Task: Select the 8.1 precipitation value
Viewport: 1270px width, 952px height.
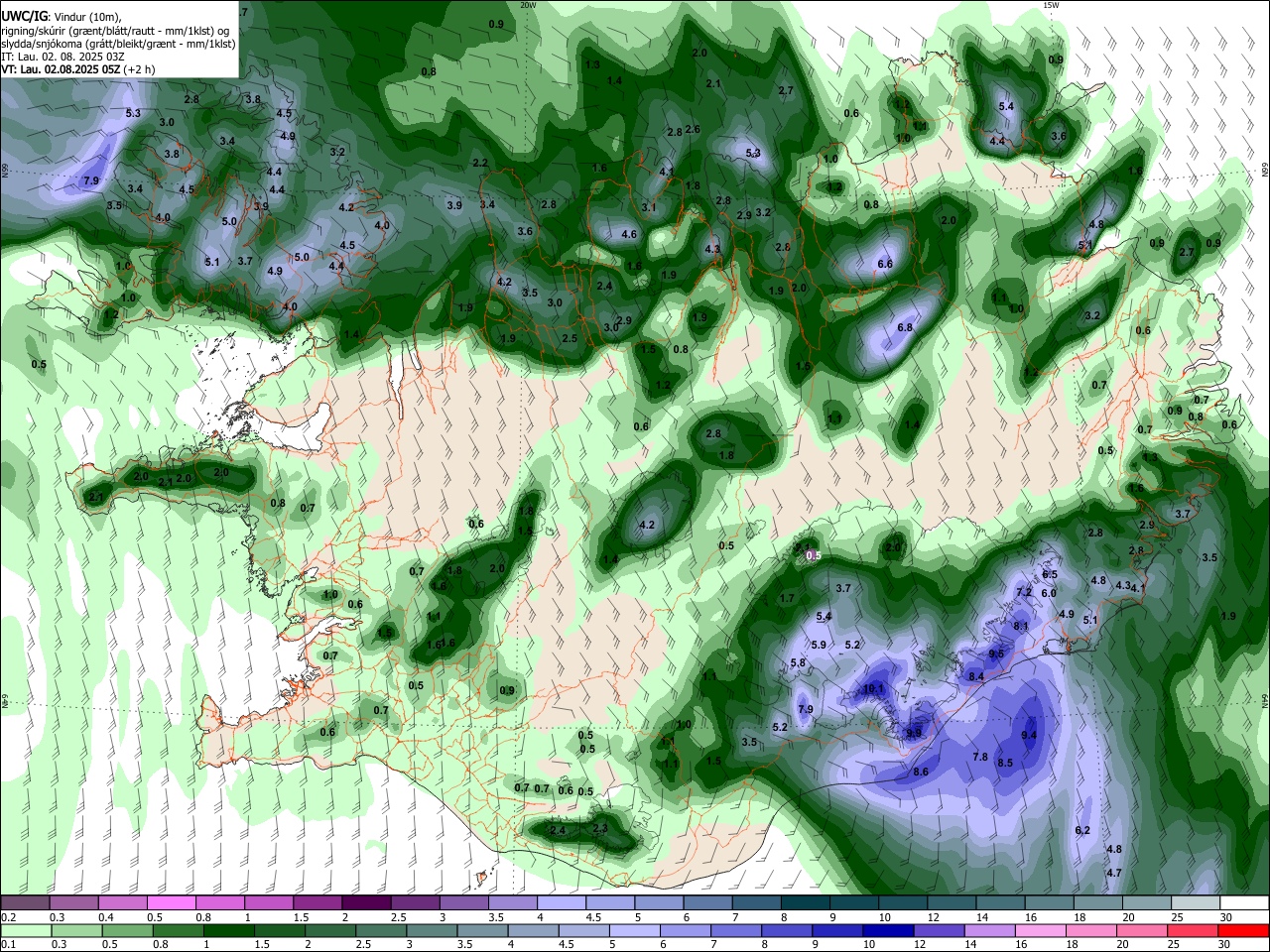Action: point(1021,626)
